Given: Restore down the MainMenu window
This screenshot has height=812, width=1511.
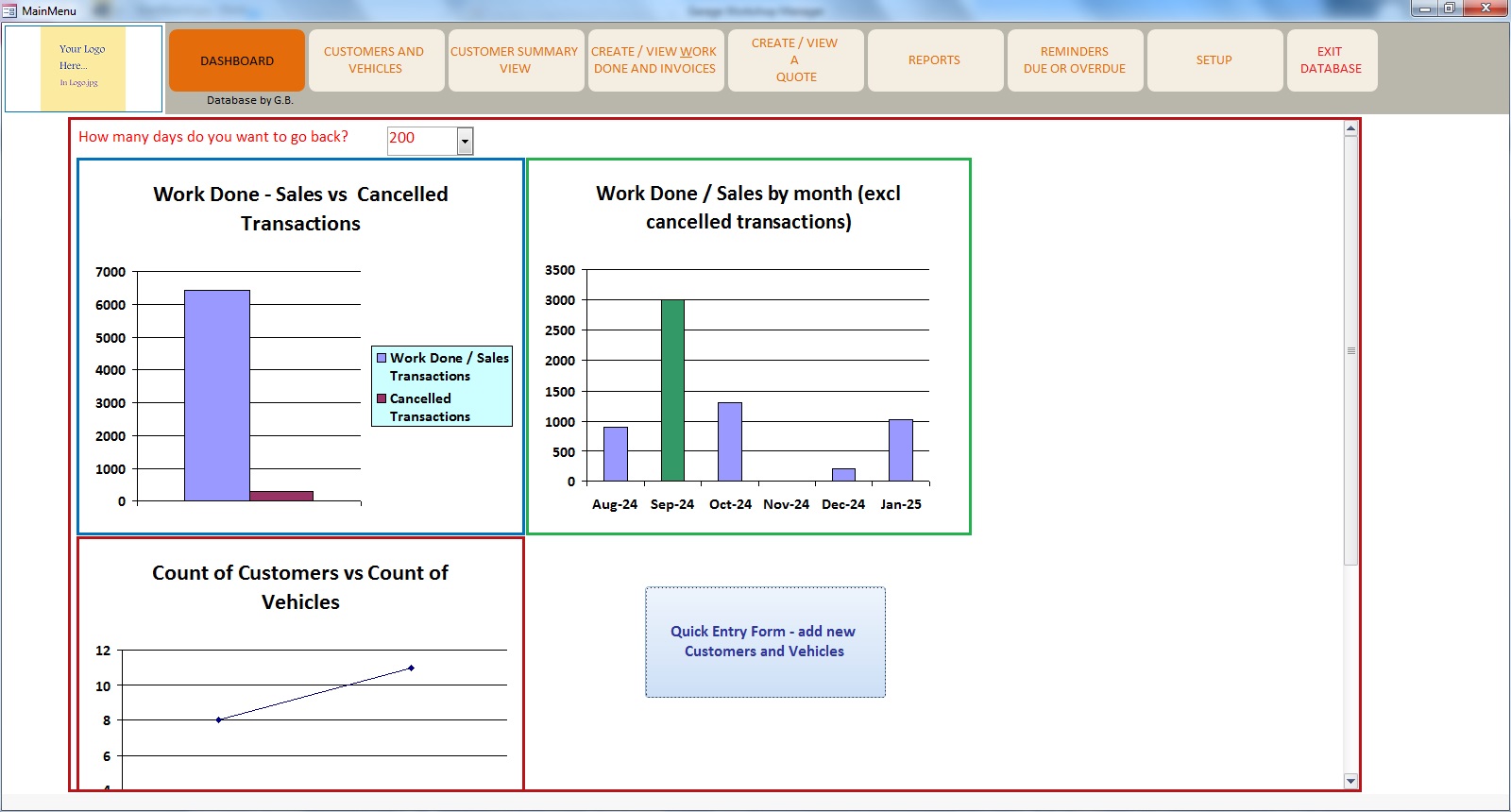Looking at the screenshot, I should 1449,8.
